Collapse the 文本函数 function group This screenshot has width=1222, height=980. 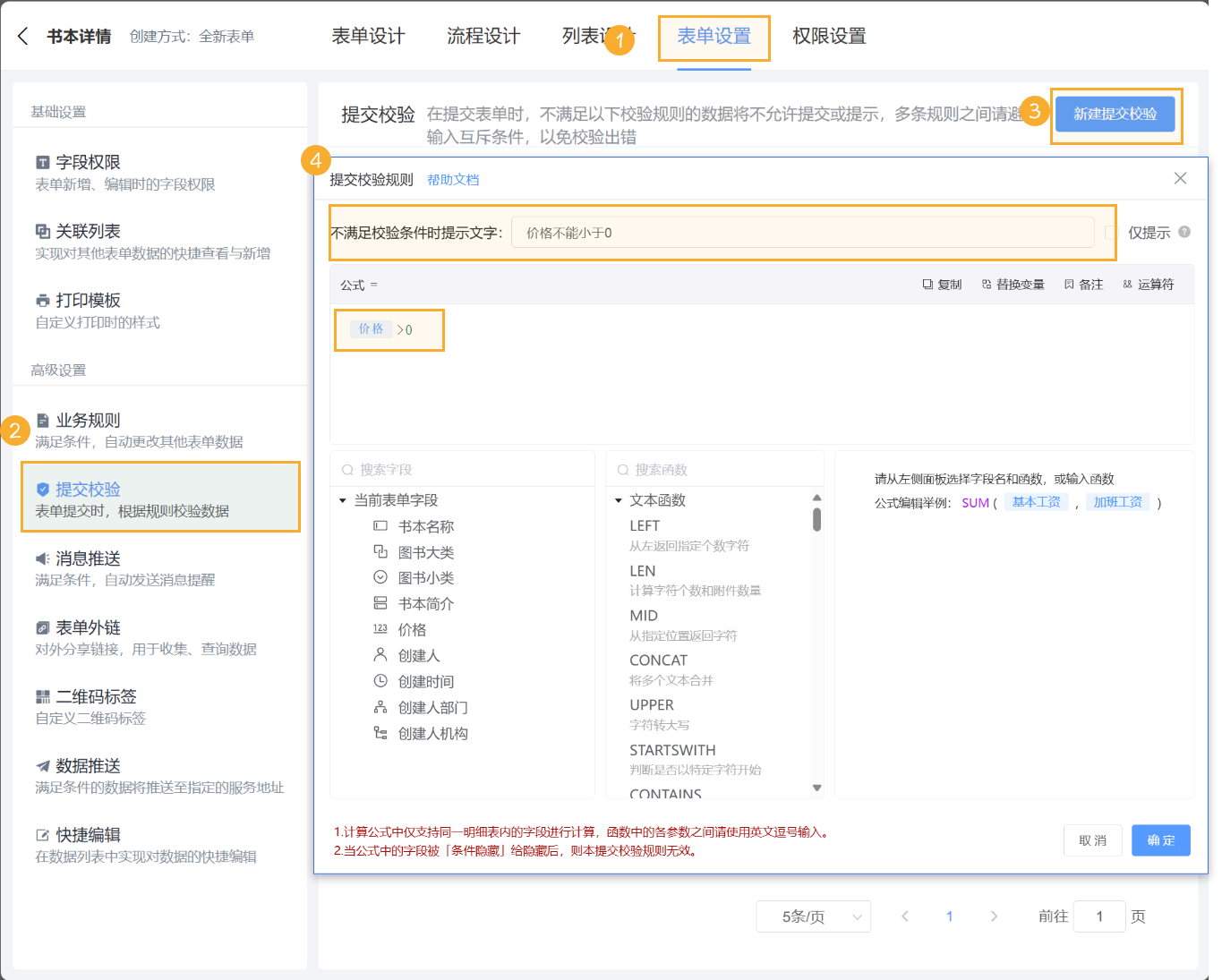tap(618, 500)
